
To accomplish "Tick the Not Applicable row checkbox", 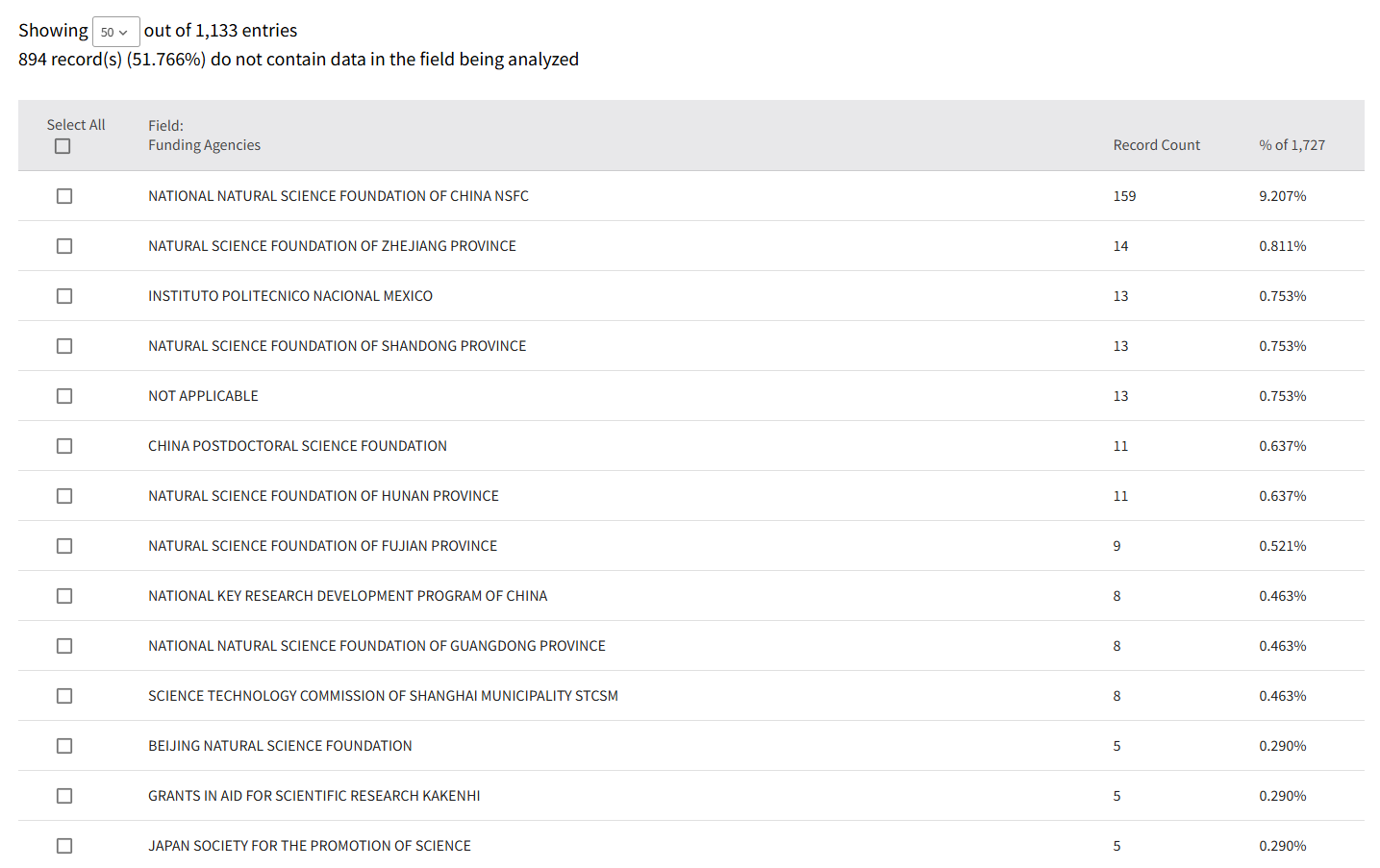I will click(x=64, y=396).
